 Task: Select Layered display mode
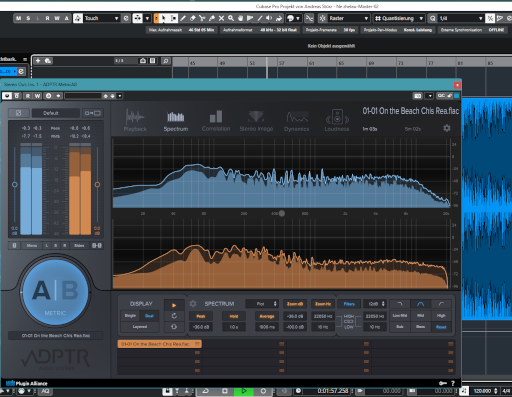click(x=140, y=327)
